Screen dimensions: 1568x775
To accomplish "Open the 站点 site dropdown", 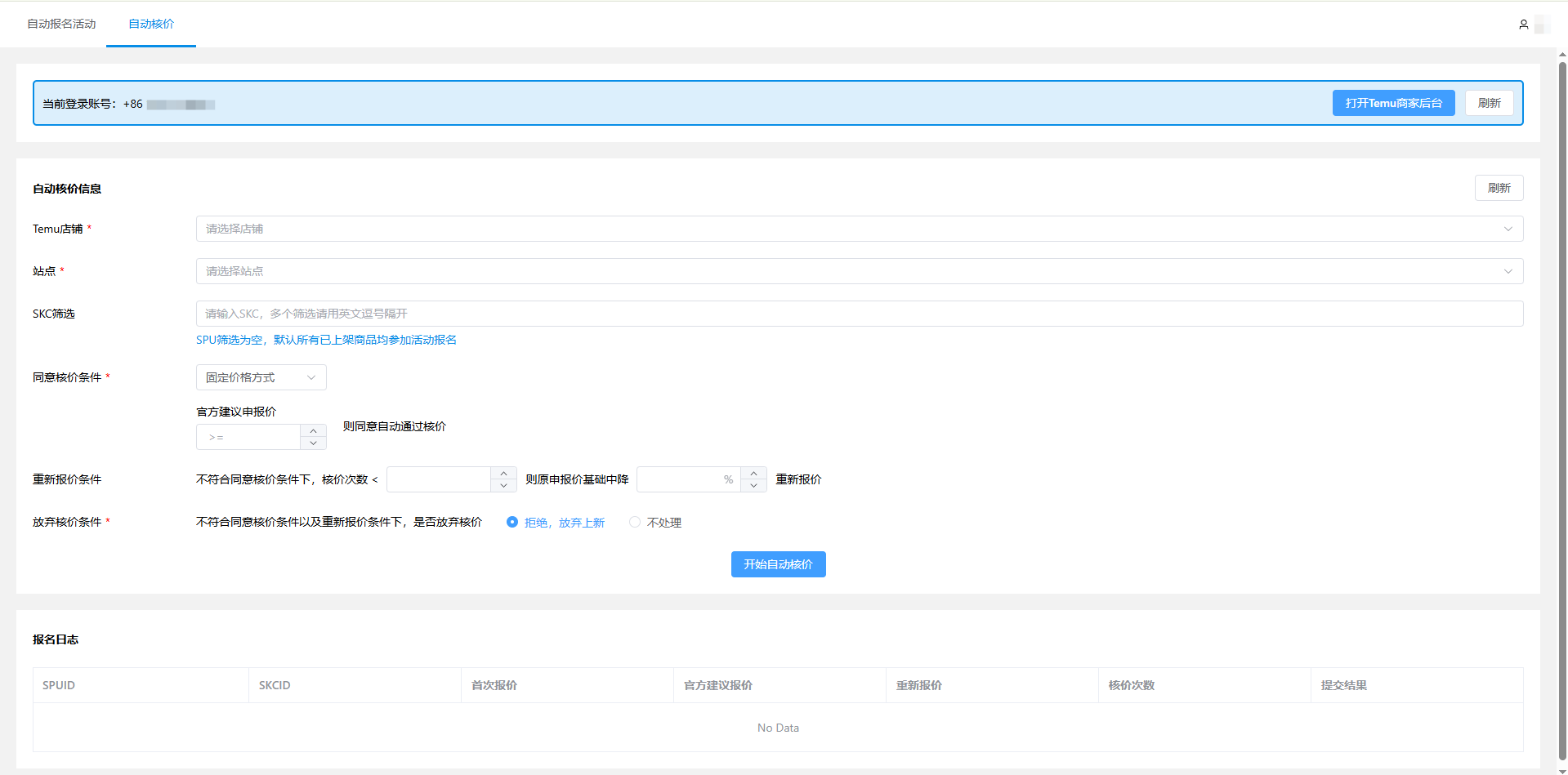I will click(x=860, y=271).
